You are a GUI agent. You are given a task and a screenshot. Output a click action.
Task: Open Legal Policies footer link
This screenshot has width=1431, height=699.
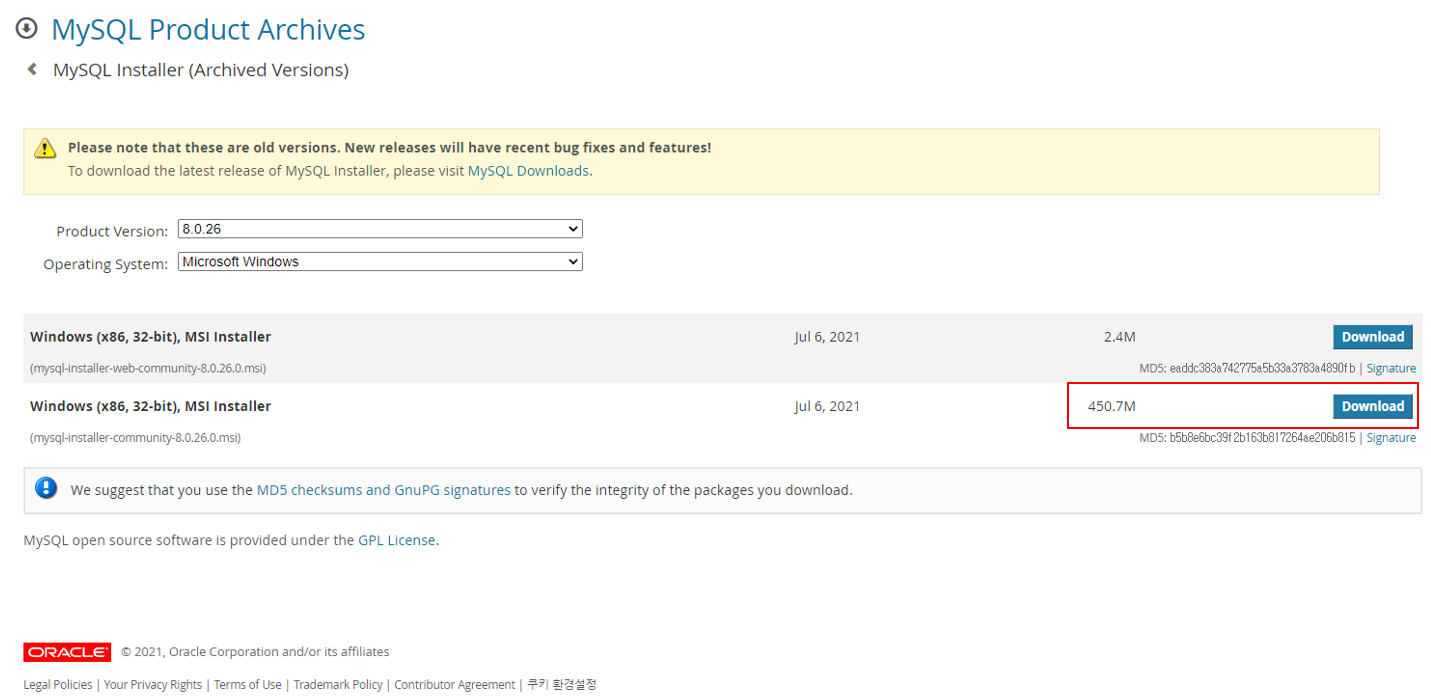(x=58, y=685)
